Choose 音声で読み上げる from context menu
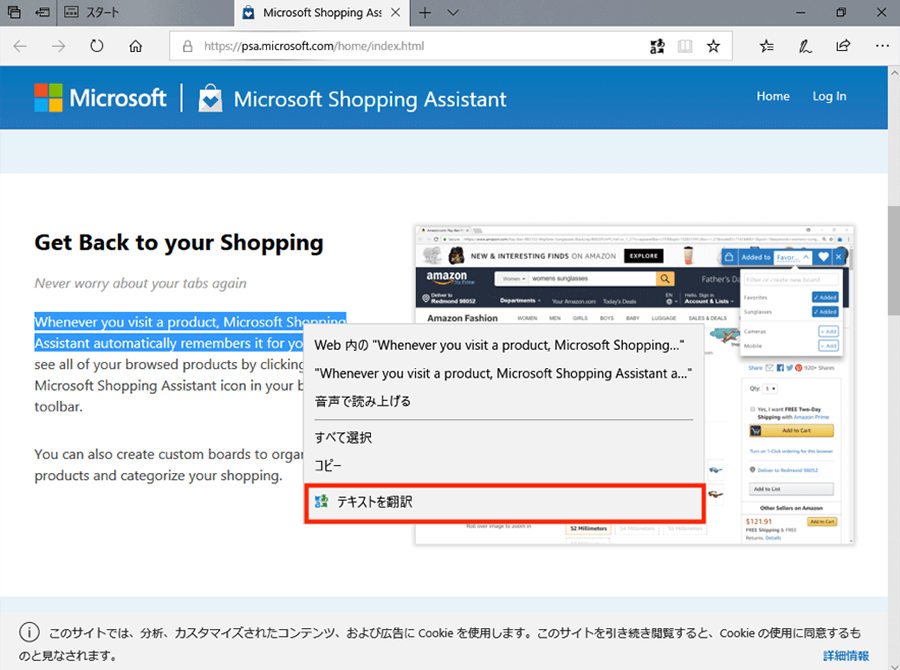Viewport: 900px width, 670px height. pos(504,401)
